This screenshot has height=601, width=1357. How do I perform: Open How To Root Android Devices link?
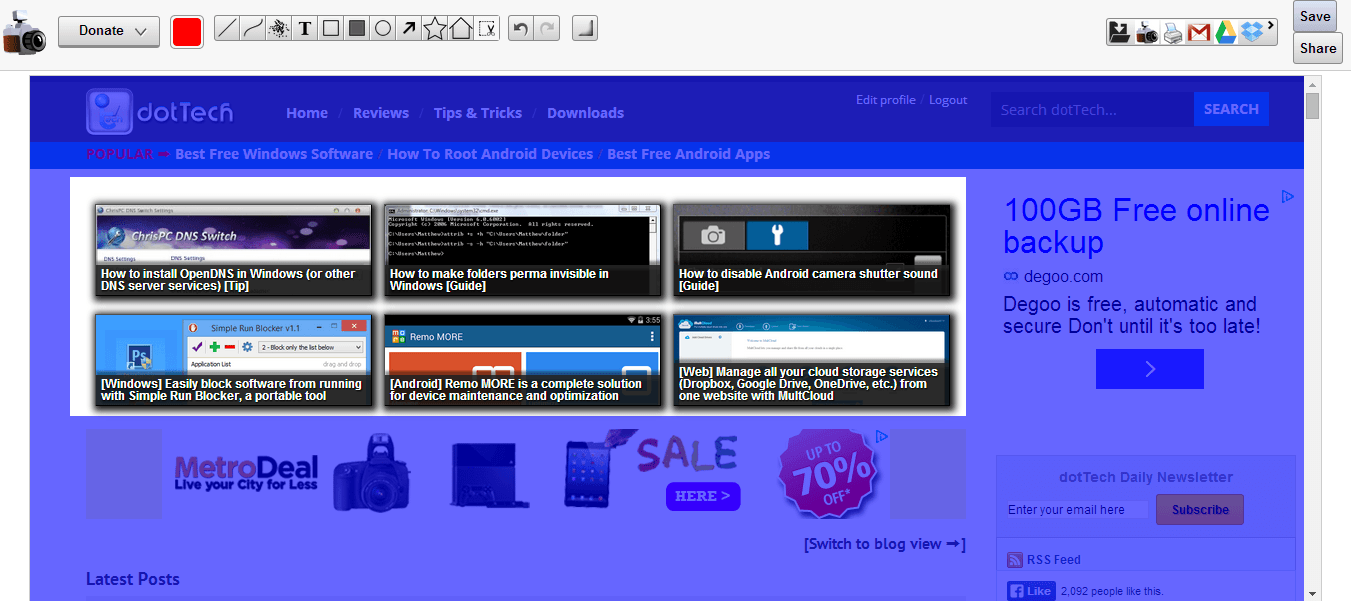tap(490, 154)
